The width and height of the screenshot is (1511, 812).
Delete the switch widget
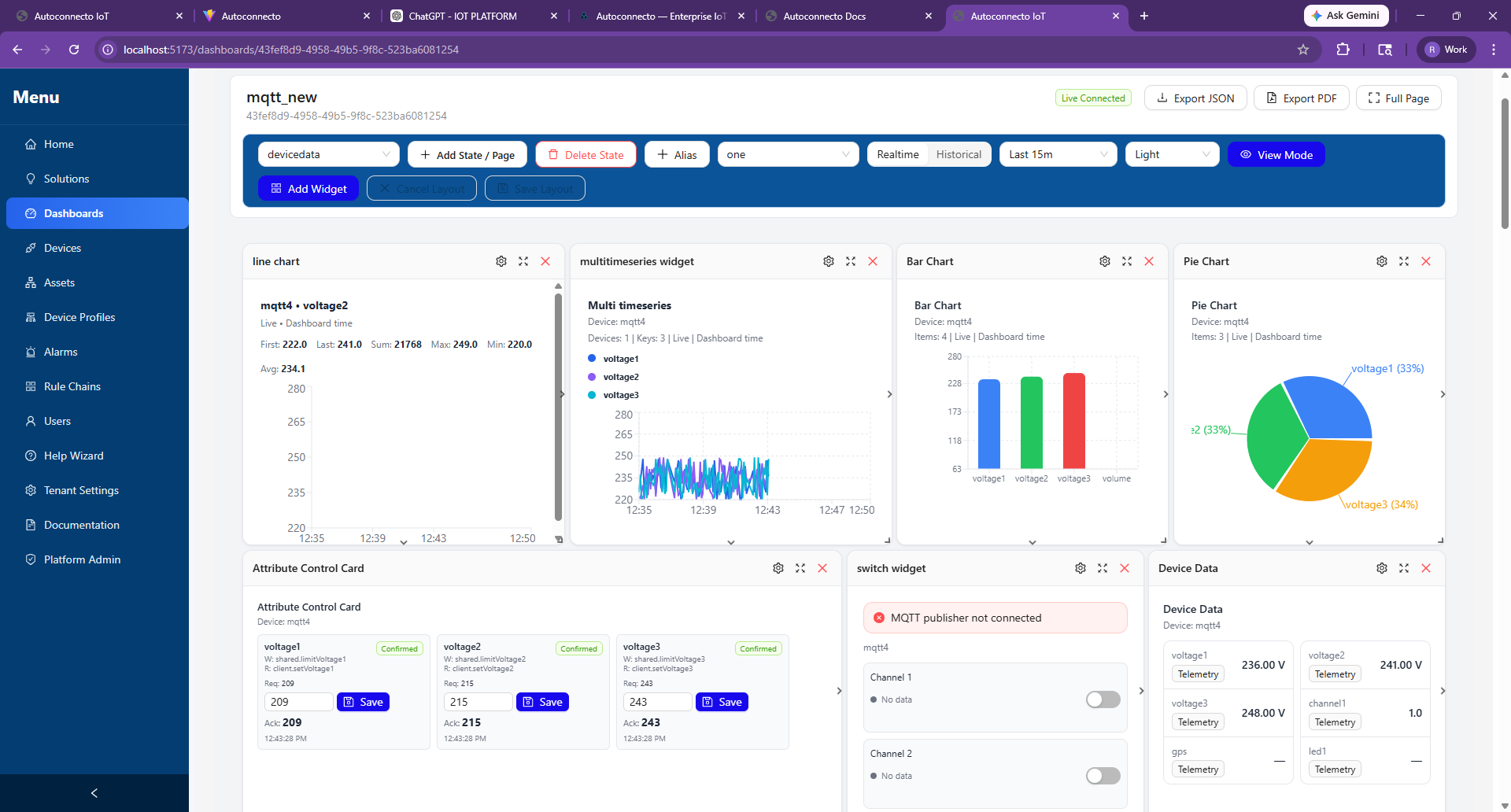click(1125, 568)
